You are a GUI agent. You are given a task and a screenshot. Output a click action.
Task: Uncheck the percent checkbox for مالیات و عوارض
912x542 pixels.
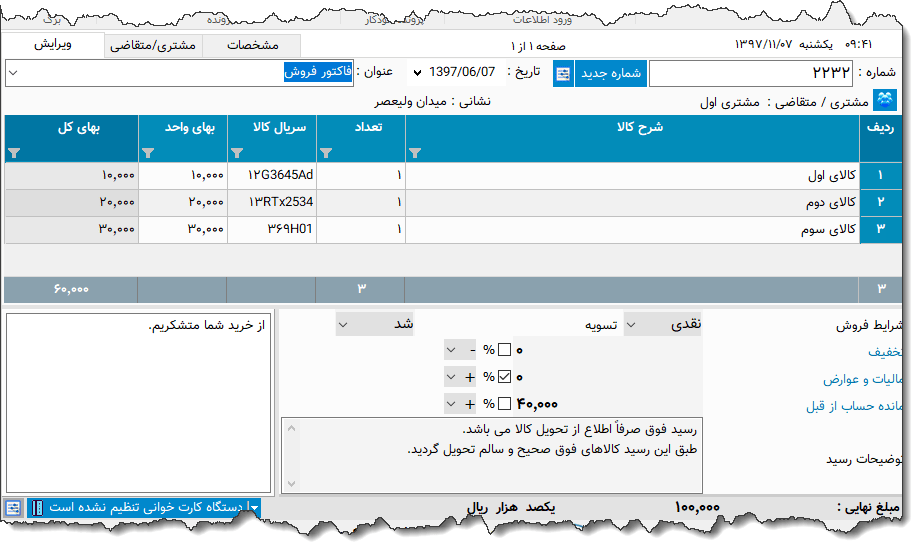tap(504, 377)
